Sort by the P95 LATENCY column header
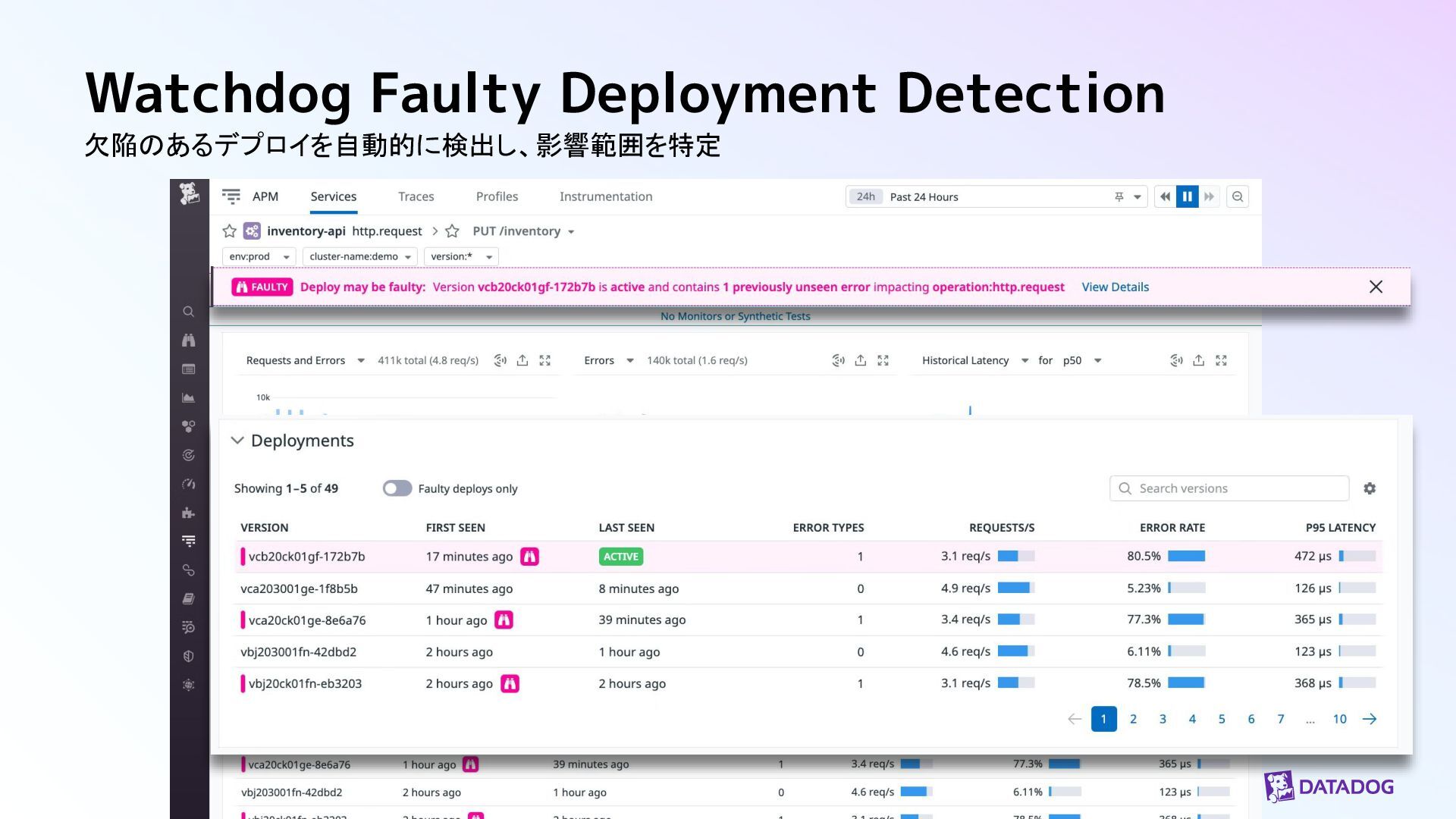 tap(1340, 528)
